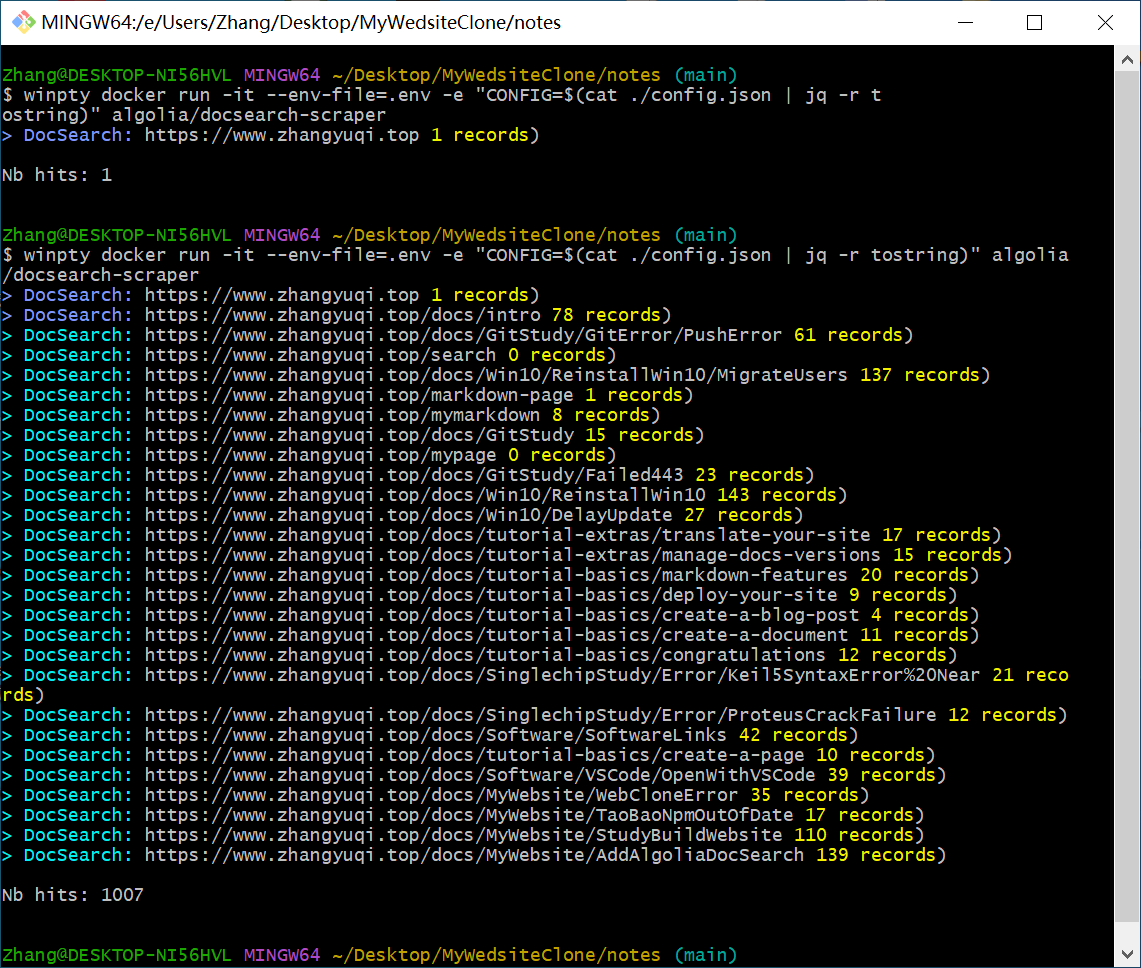The width and height of the screenshot is (1141, 968).
Task: Click the TaoBaoNpmOutOfDate URL line
Action: [469, 816]
